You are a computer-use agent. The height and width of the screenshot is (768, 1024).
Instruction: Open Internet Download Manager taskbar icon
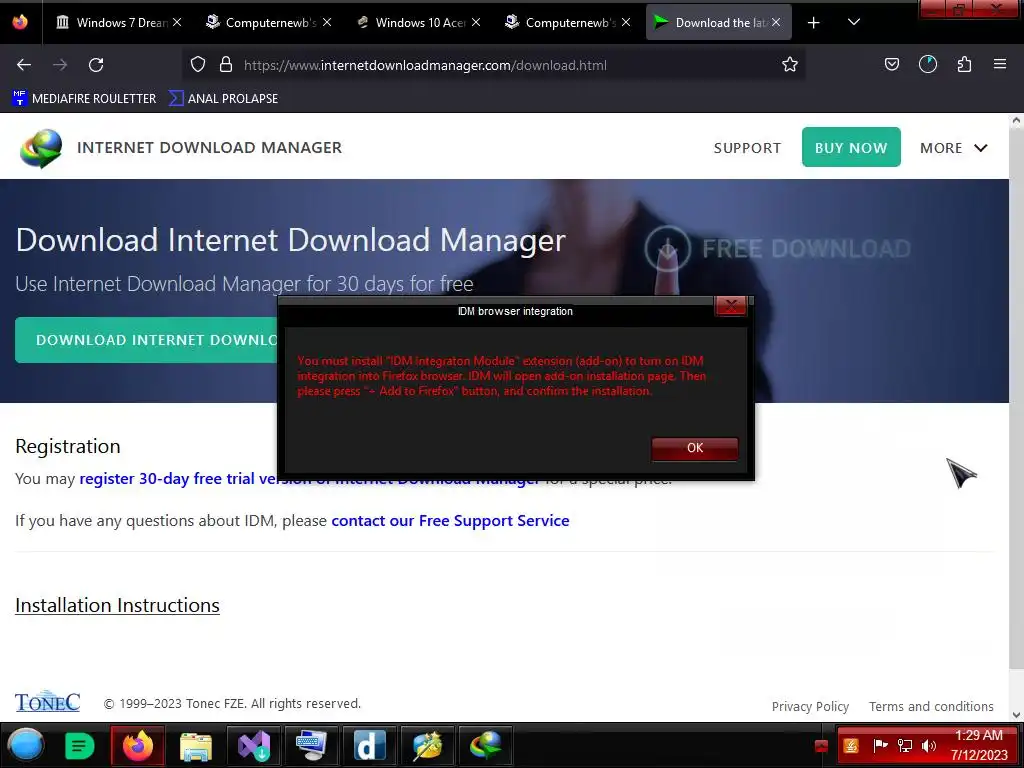pos(485,746)
